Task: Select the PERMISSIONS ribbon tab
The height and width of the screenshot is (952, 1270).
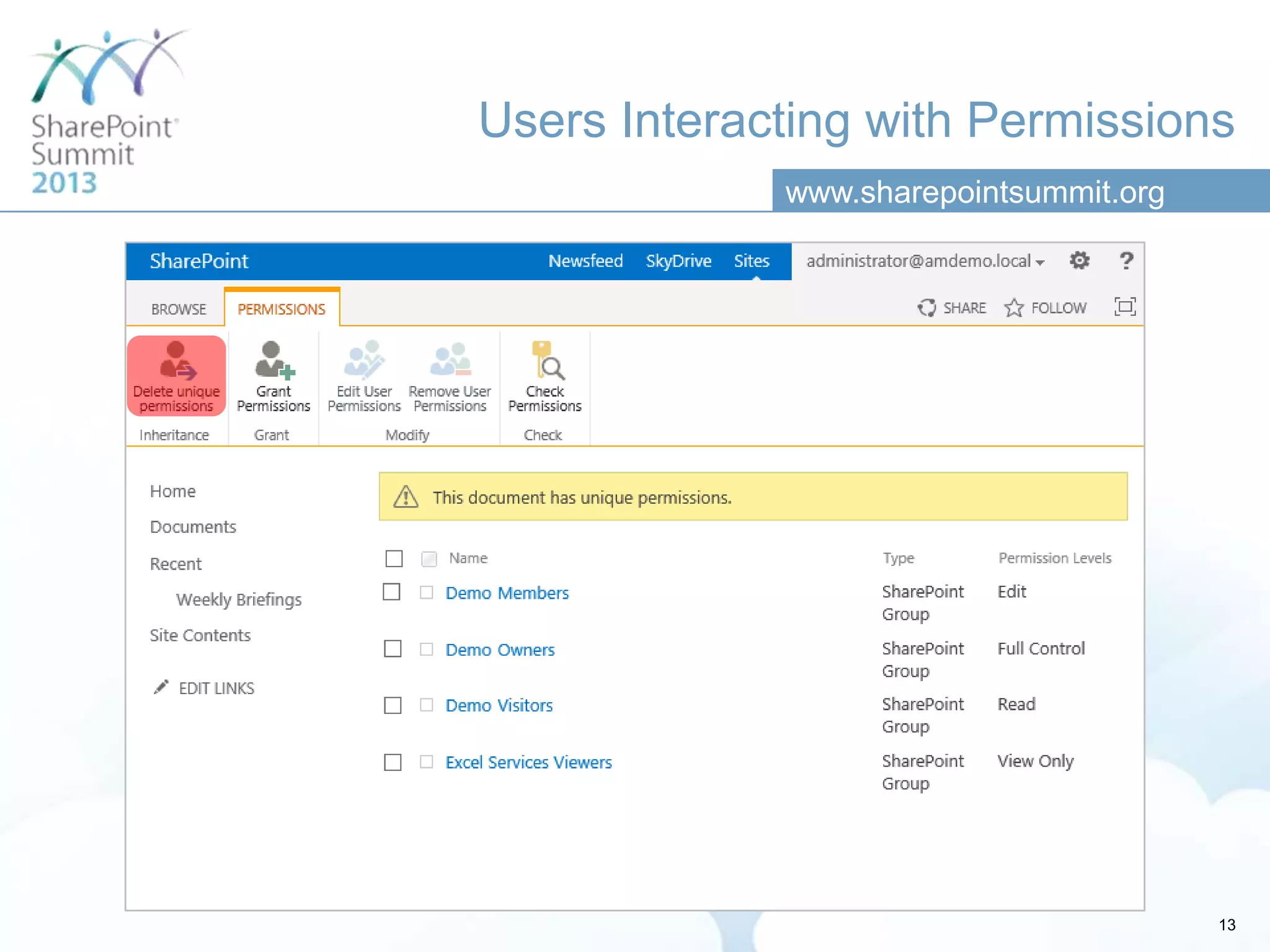Action: click(x=282, y=309)
